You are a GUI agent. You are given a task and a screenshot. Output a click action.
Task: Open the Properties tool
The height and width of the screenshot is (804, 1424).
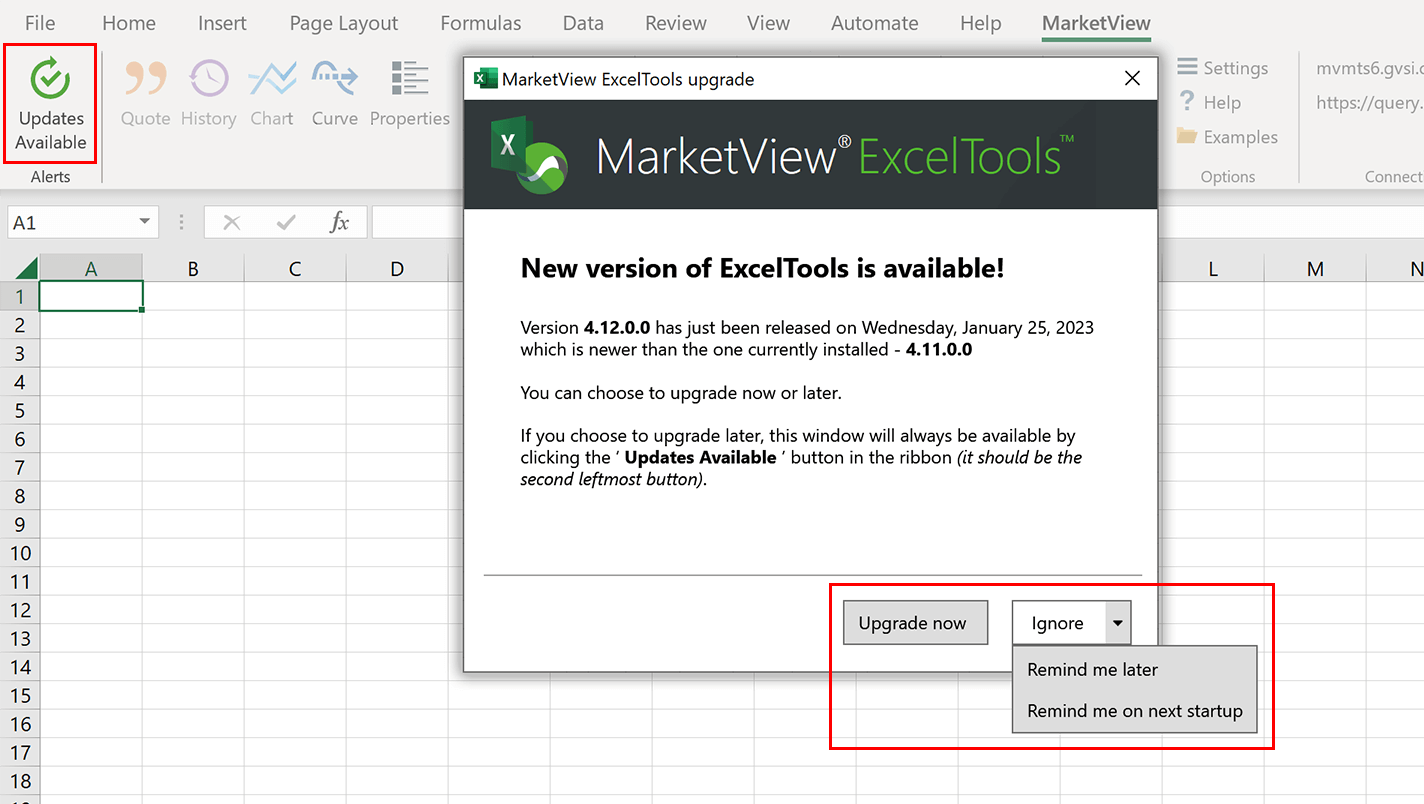tap(410, 94)
